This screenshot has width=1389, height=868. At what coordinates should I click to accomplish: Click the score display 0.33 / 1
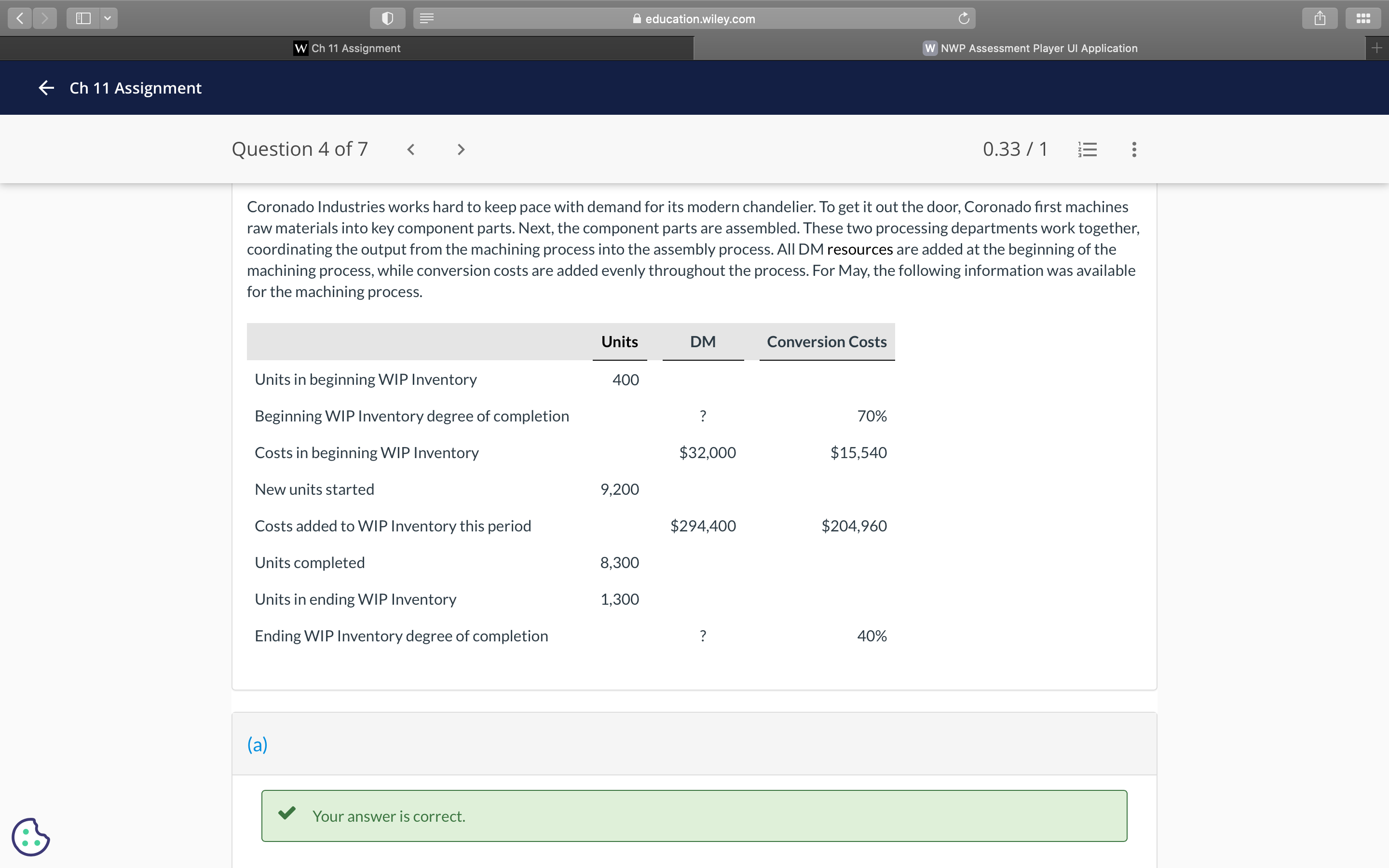(1015, 149)
